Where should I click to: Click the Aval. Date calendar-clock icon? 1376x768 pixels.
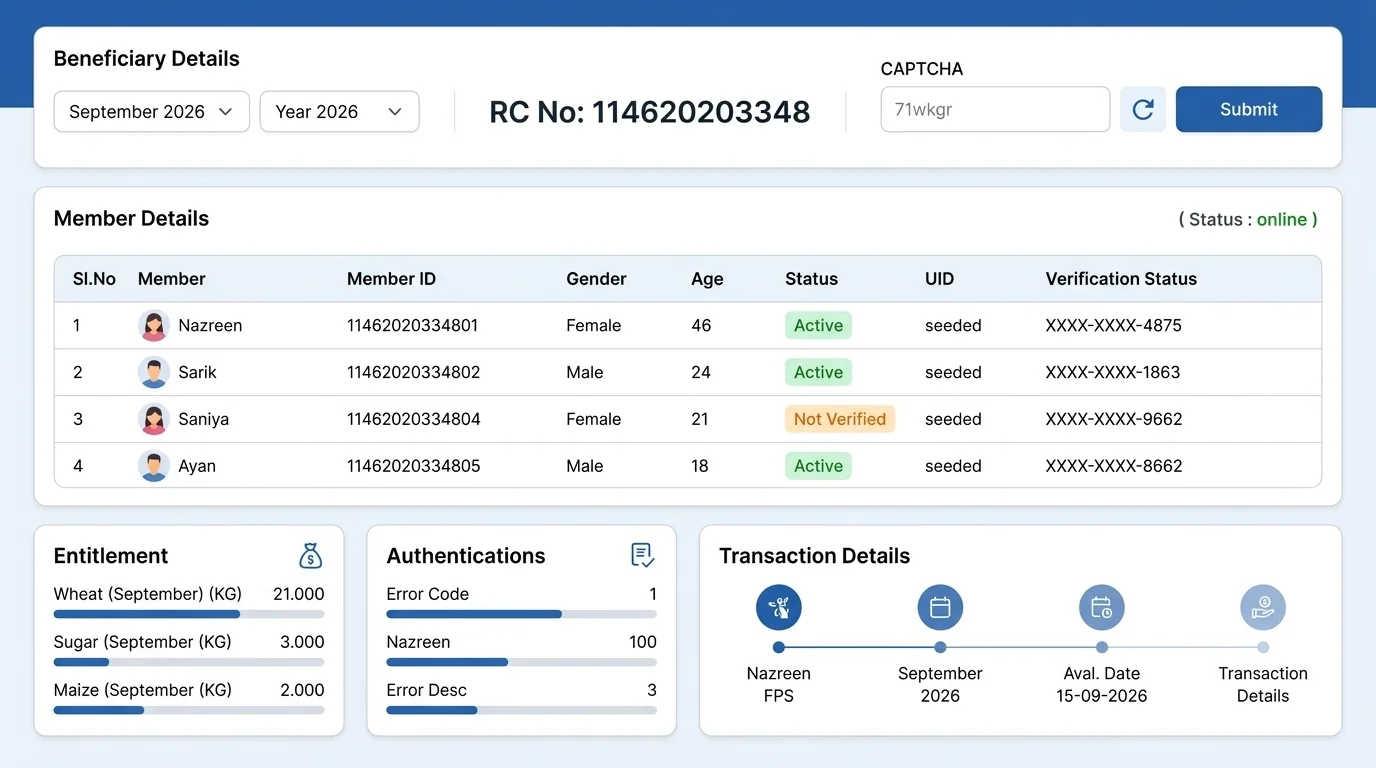(1102, 607)
